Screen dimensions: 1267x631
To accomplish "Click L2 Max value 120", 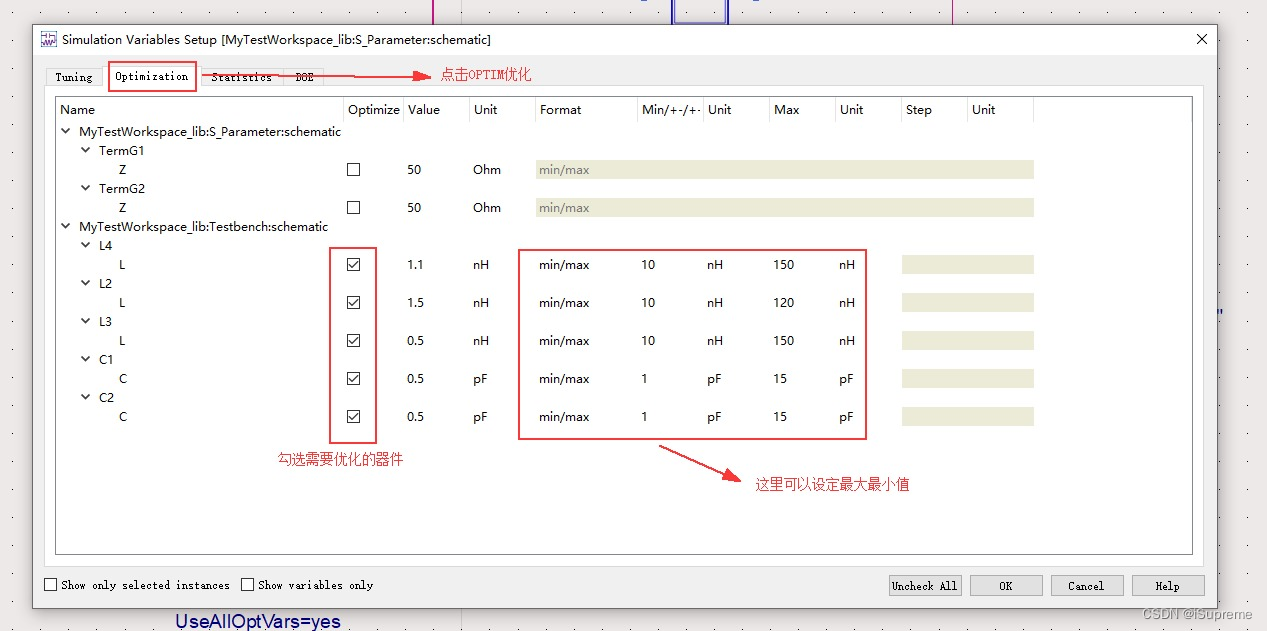I will [x=783, y=303].
